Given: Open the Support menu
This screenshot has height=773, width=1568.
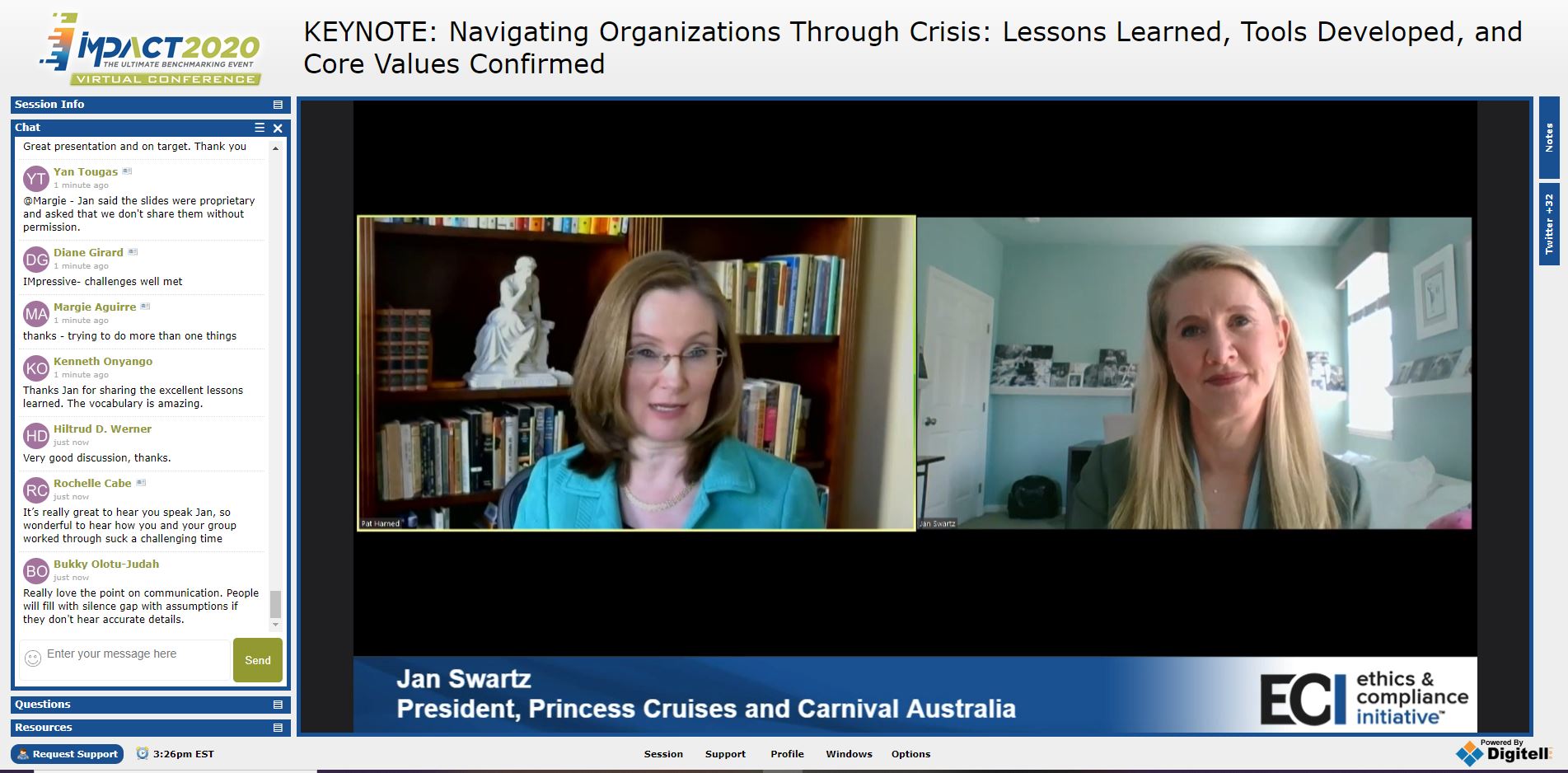Looking at the screenshot, I should (725, 754).
